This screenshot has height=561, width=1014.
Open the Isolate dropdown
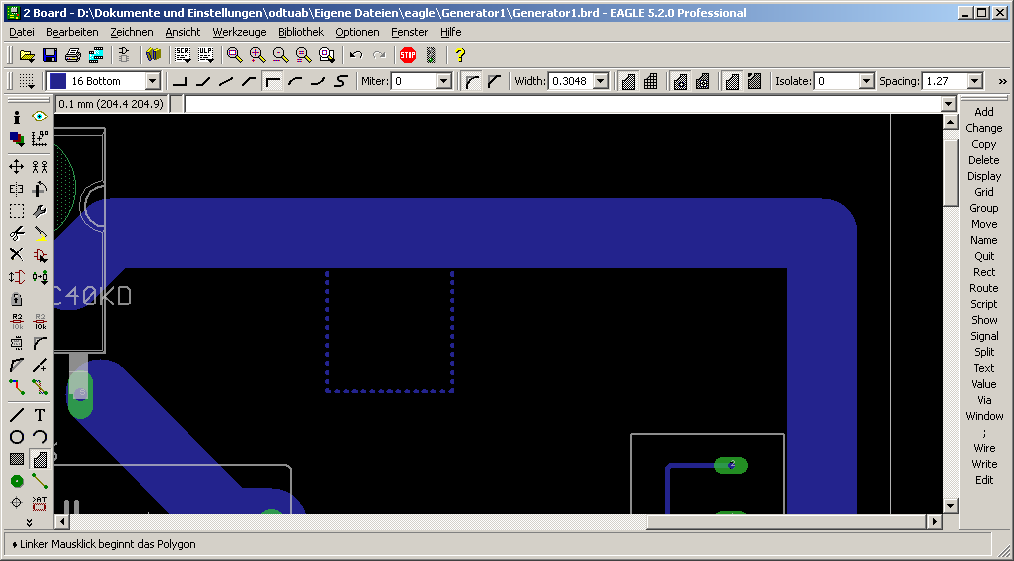pos(867,81)
